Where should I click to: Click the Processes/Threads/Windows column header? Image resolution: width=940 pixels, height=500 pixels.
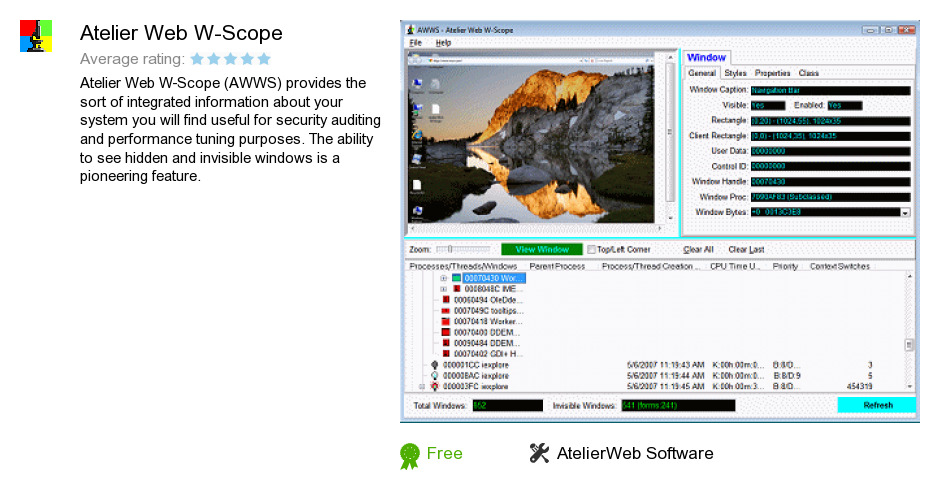click(463, 266)
